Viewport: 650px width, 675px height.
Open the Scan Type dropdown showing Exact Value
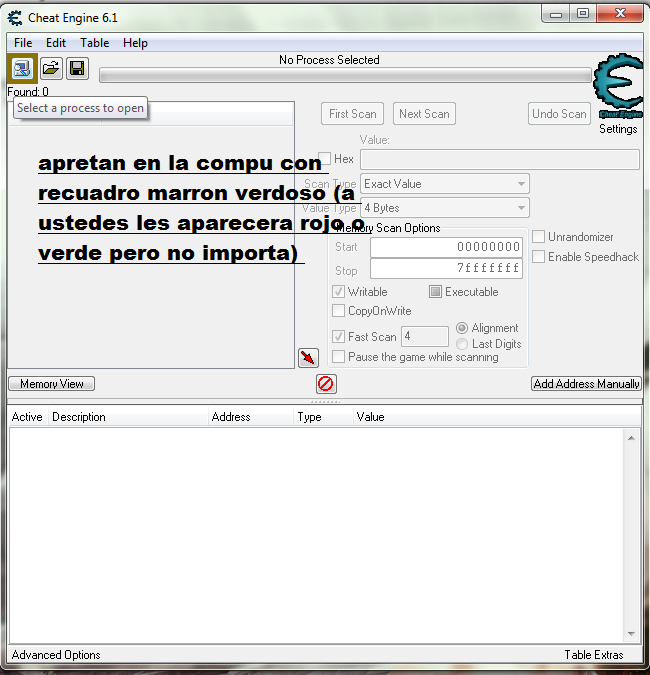[x=445, y=184]
